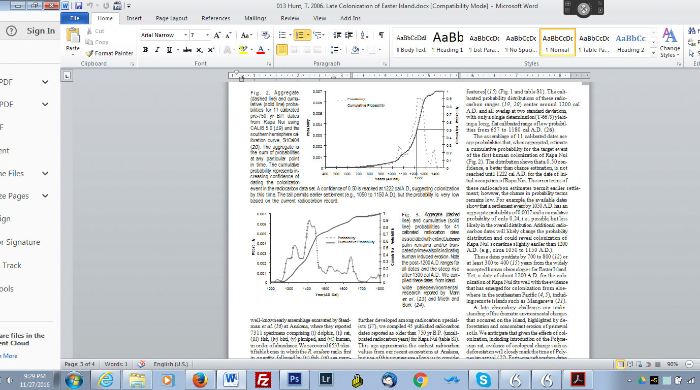700x390 pixels.
Task: Open Photoshop from the taskbar
Action: click(295, 380)
